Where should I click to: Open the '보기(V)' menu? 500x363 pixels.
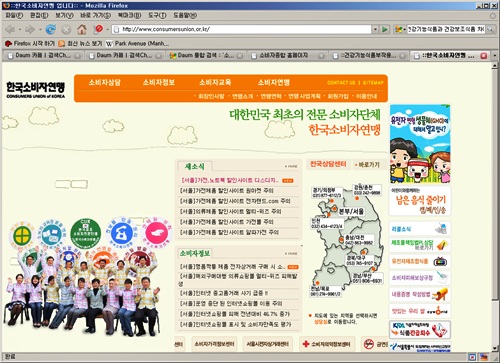coord(64,15)
